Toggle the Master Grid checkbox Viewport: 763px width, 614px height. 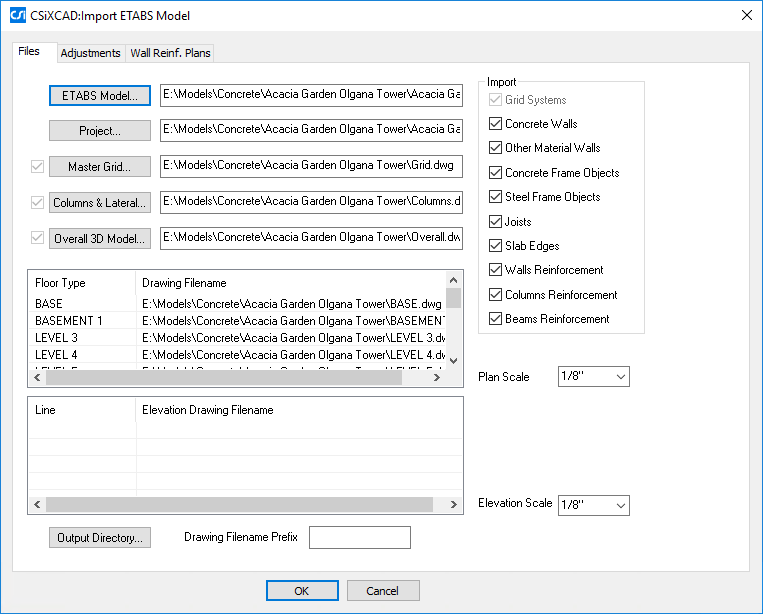pos(38,166)
